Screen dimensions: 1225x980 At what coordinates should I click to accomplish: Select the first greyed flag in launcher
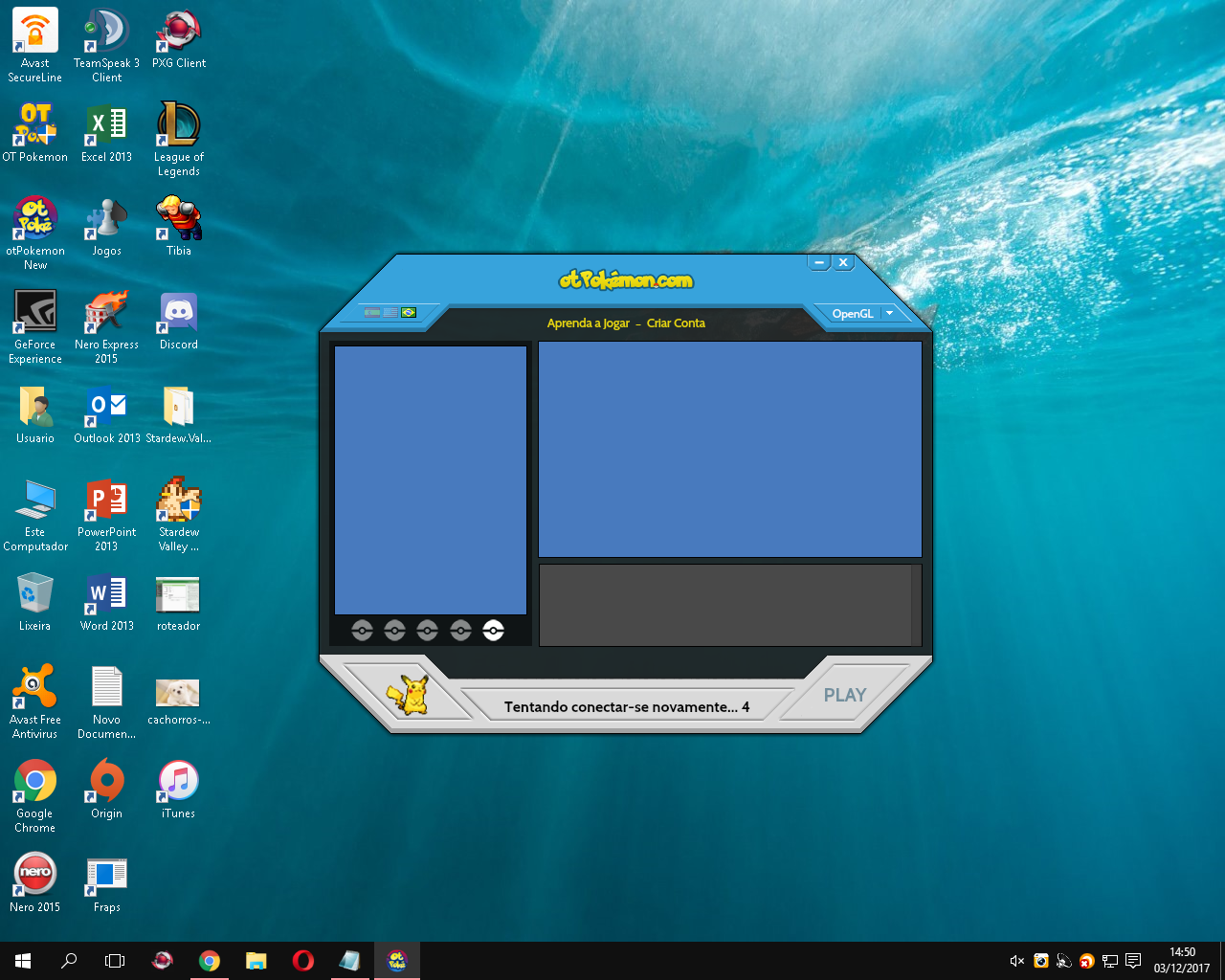pyautogui.click(x=372, y=313)
